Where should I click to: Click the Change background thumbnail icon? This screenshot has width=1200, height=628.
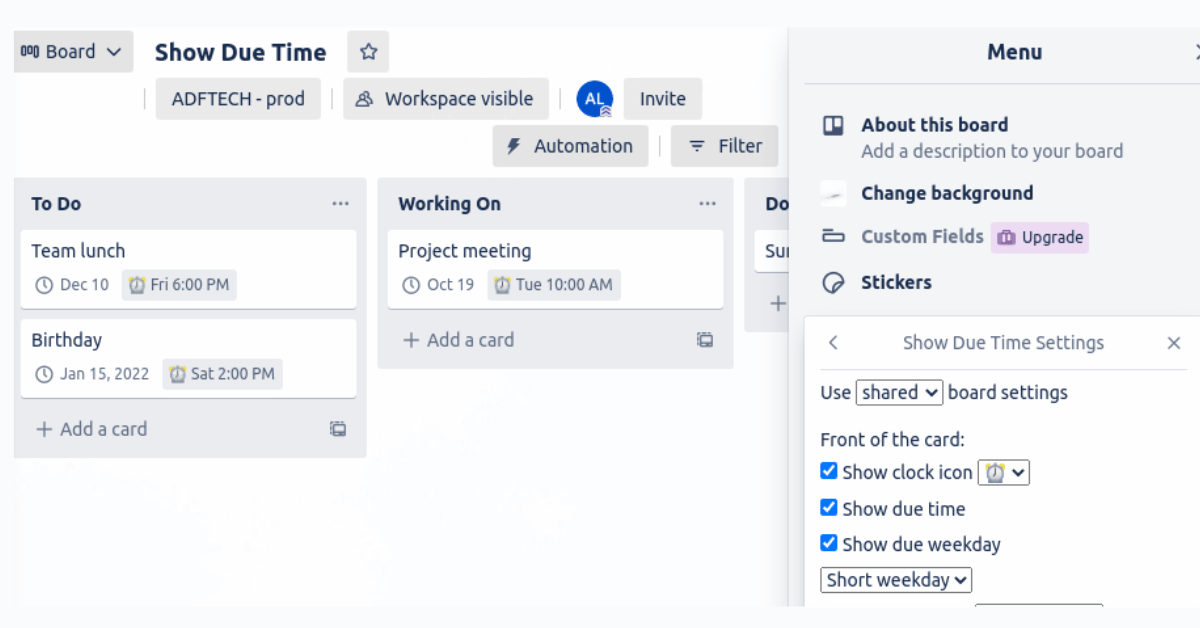coord(831,193)
